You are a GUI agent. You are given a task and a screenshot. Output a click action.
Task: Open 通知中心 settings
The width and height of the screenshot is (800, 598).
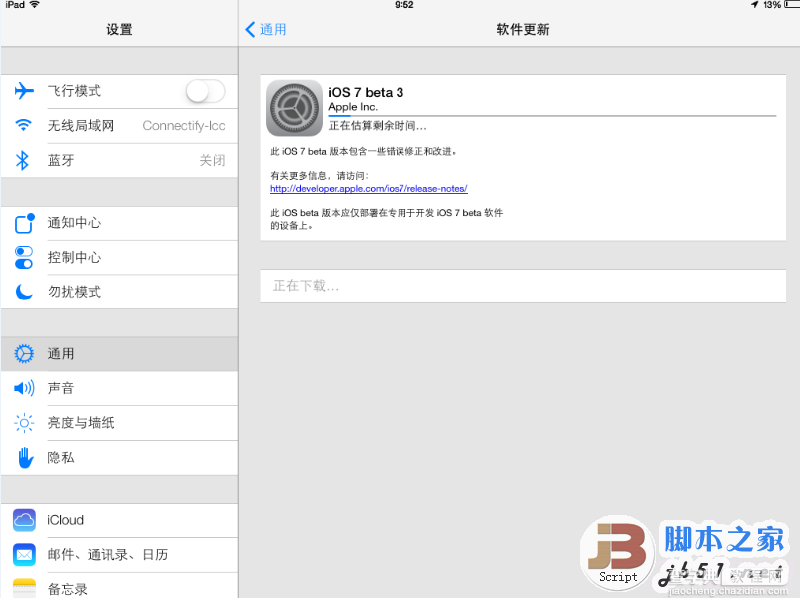[119, 223]
